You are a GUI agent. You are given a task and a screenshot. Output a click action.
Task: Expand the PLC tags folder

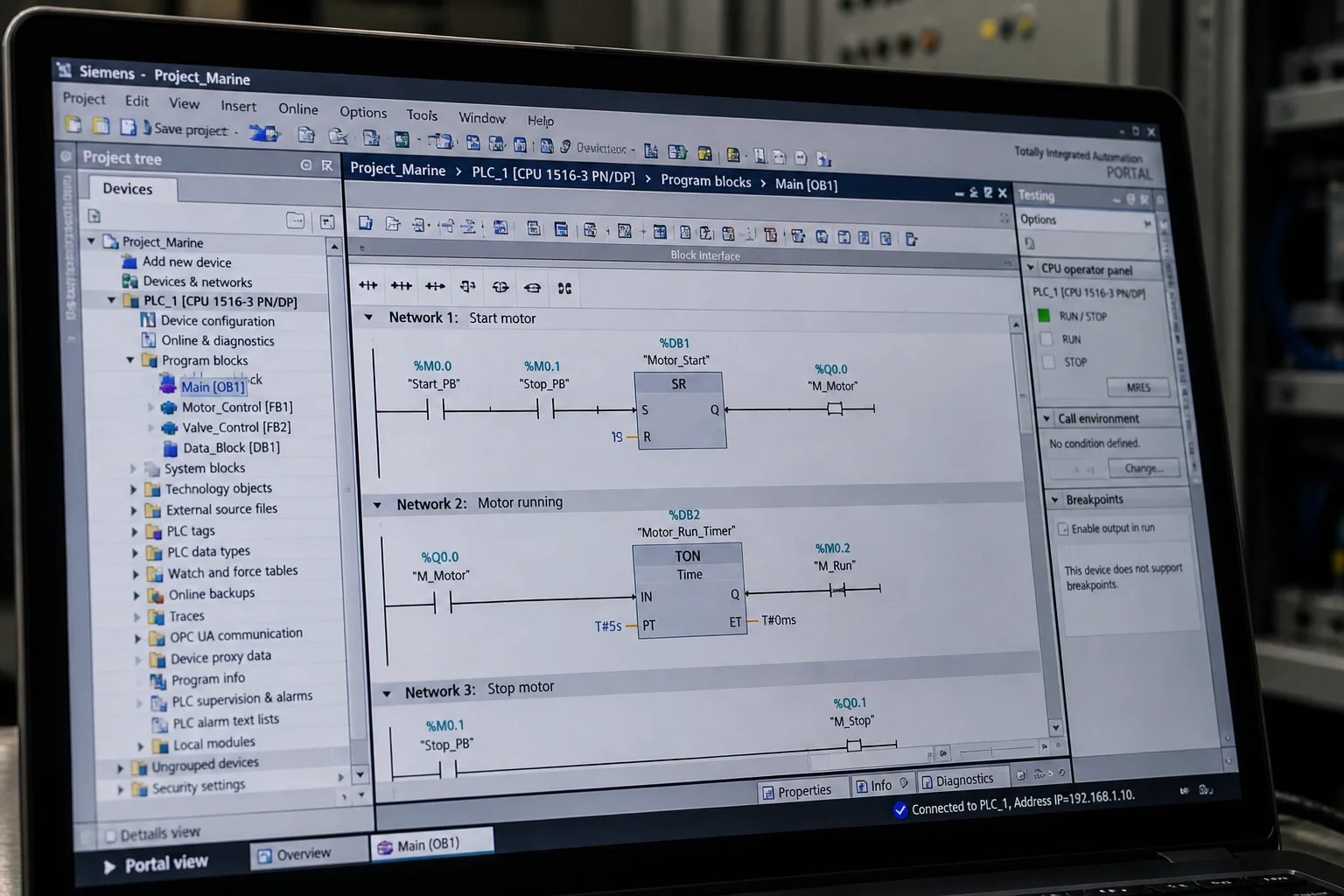coord(134,531)
